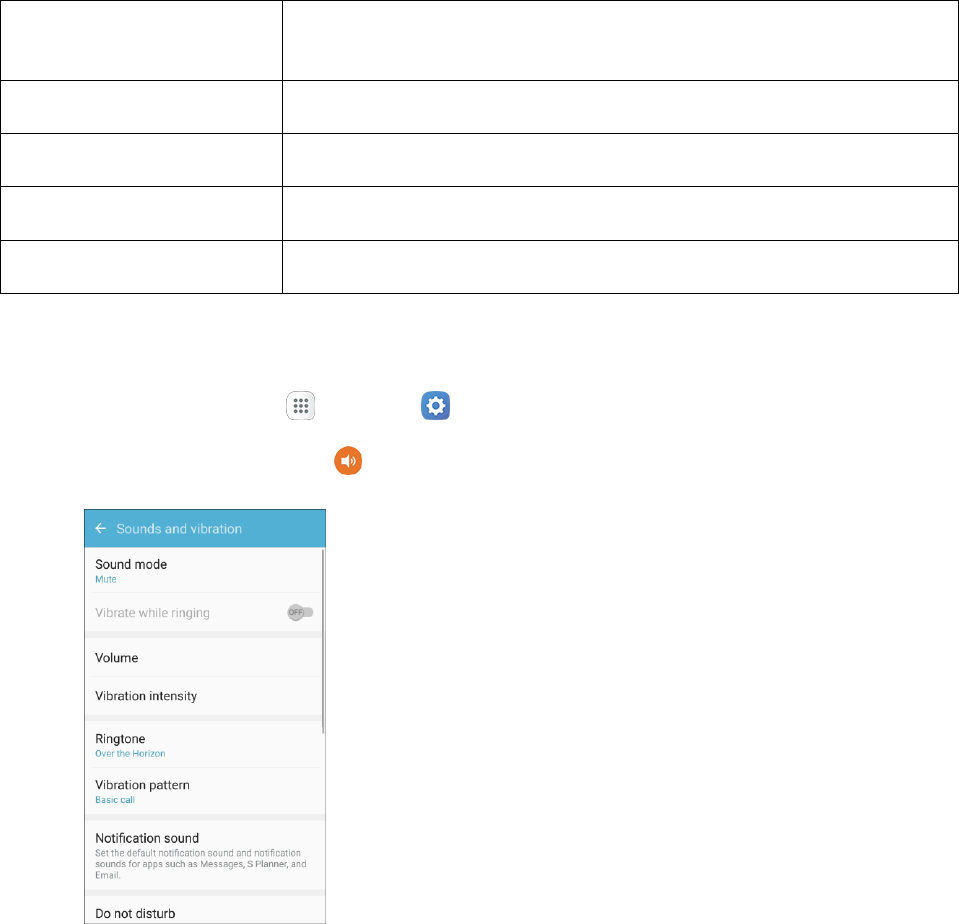
Task: Click the Notification sound description text
Action: coord(201,864)
